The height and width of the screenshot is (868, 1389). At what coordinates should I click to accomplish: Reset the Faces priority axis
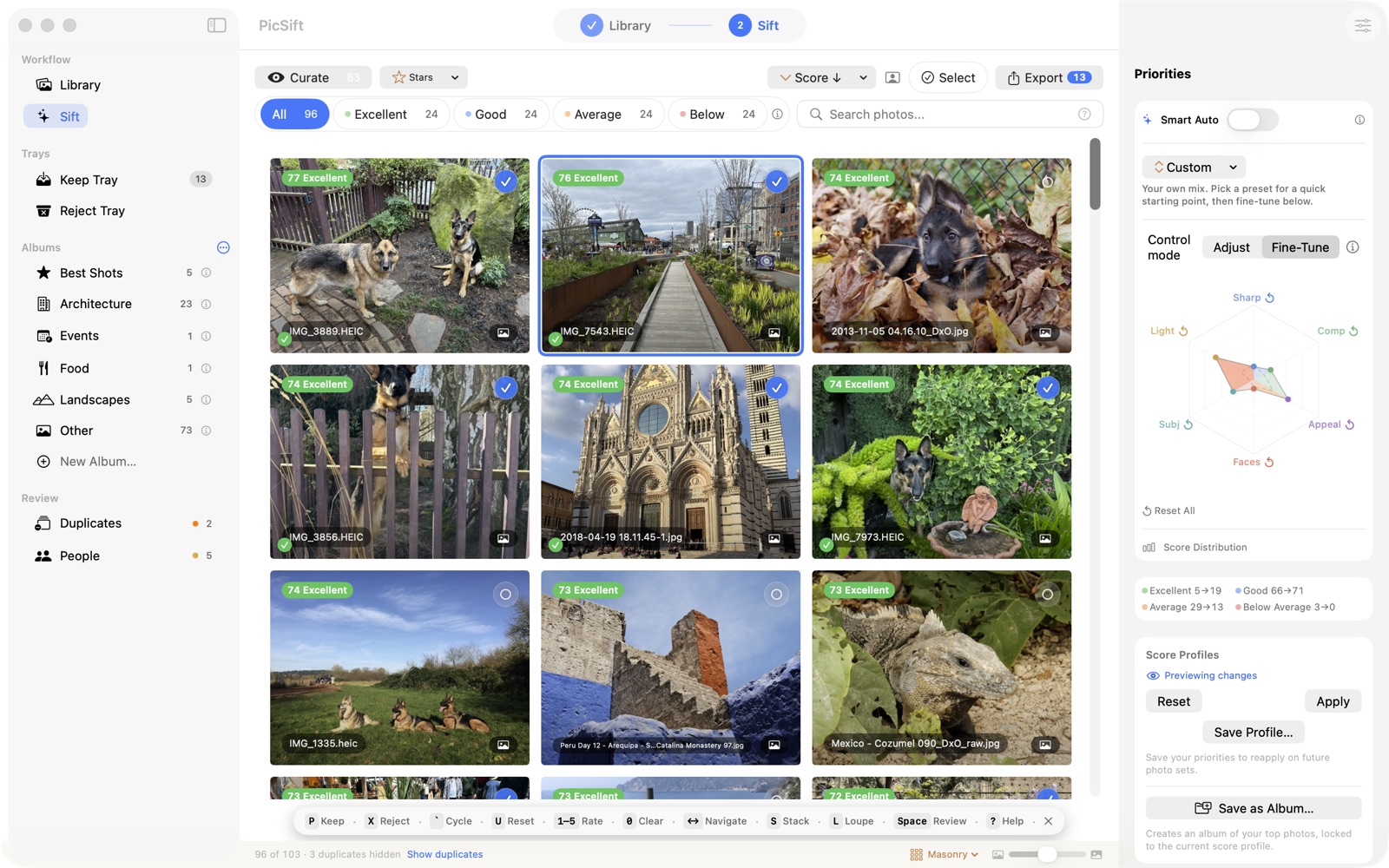[1269, 462]
